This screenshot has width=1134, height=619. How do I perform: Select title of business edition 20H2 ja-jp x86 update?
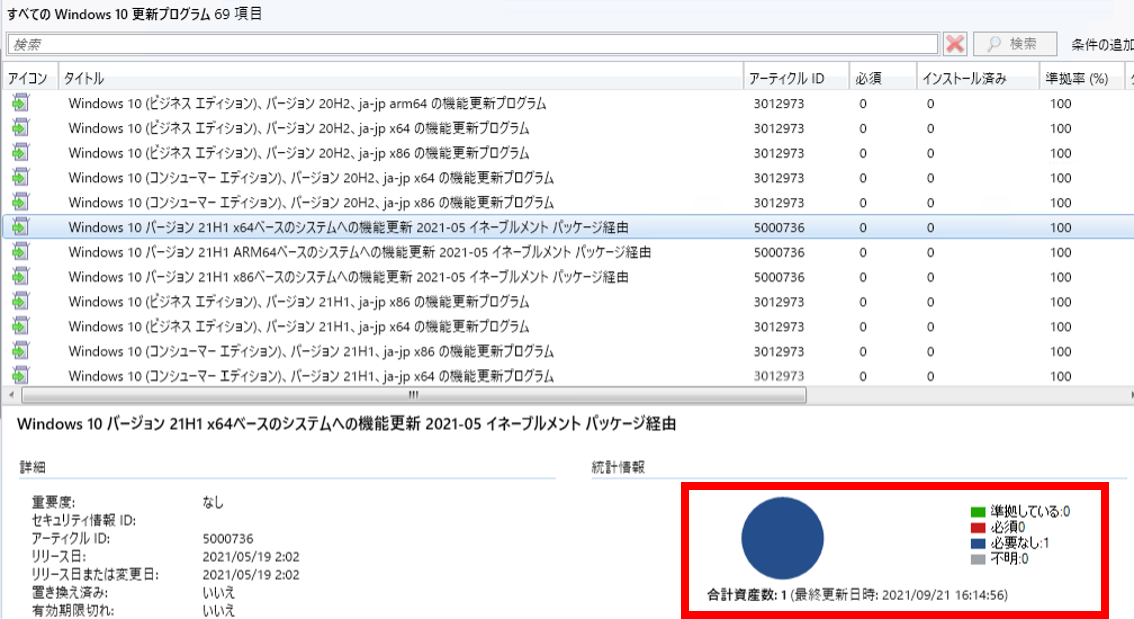[299, 153]
